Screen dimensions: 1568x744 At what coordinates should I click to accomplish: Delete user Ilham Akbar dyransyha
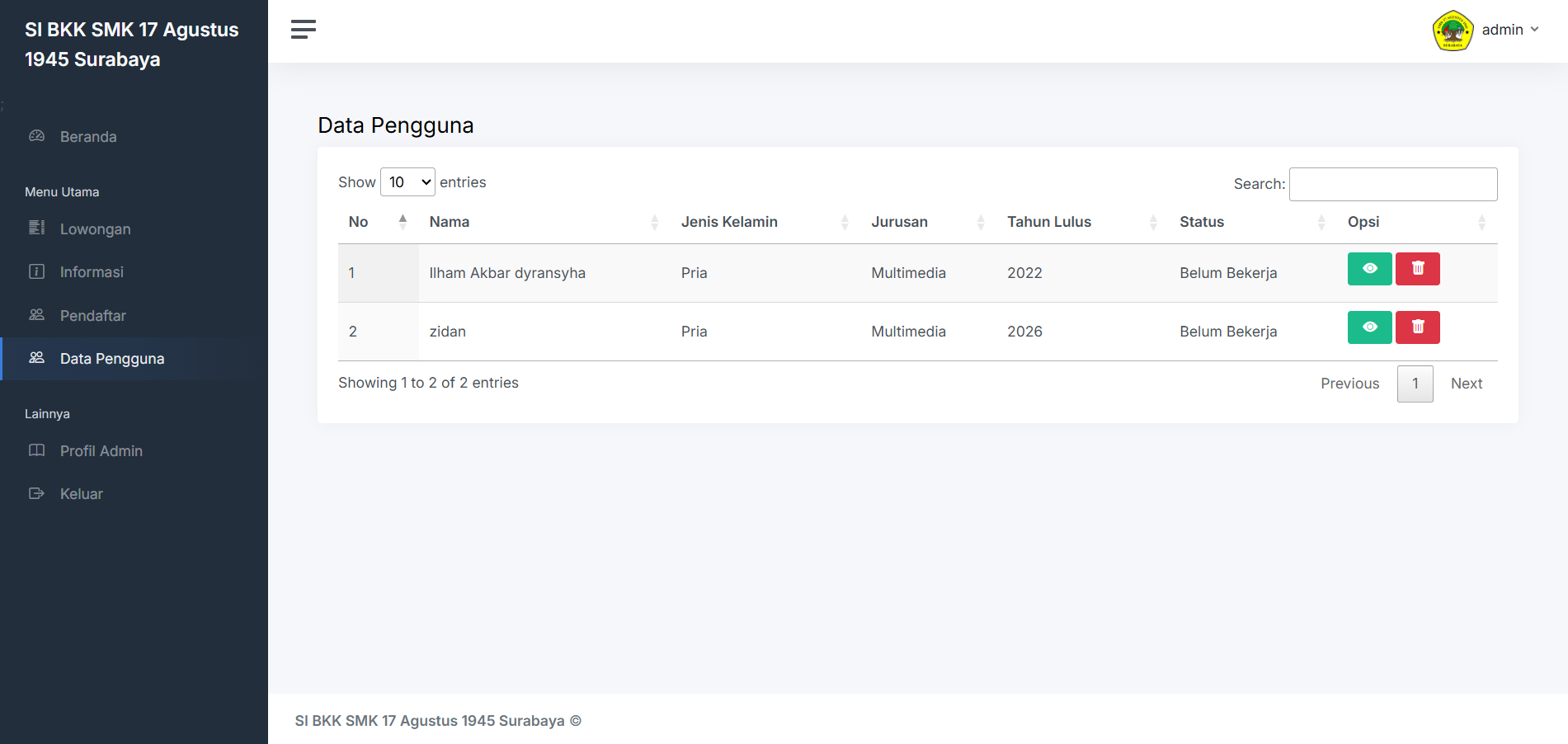click(x=1417, y=269)
